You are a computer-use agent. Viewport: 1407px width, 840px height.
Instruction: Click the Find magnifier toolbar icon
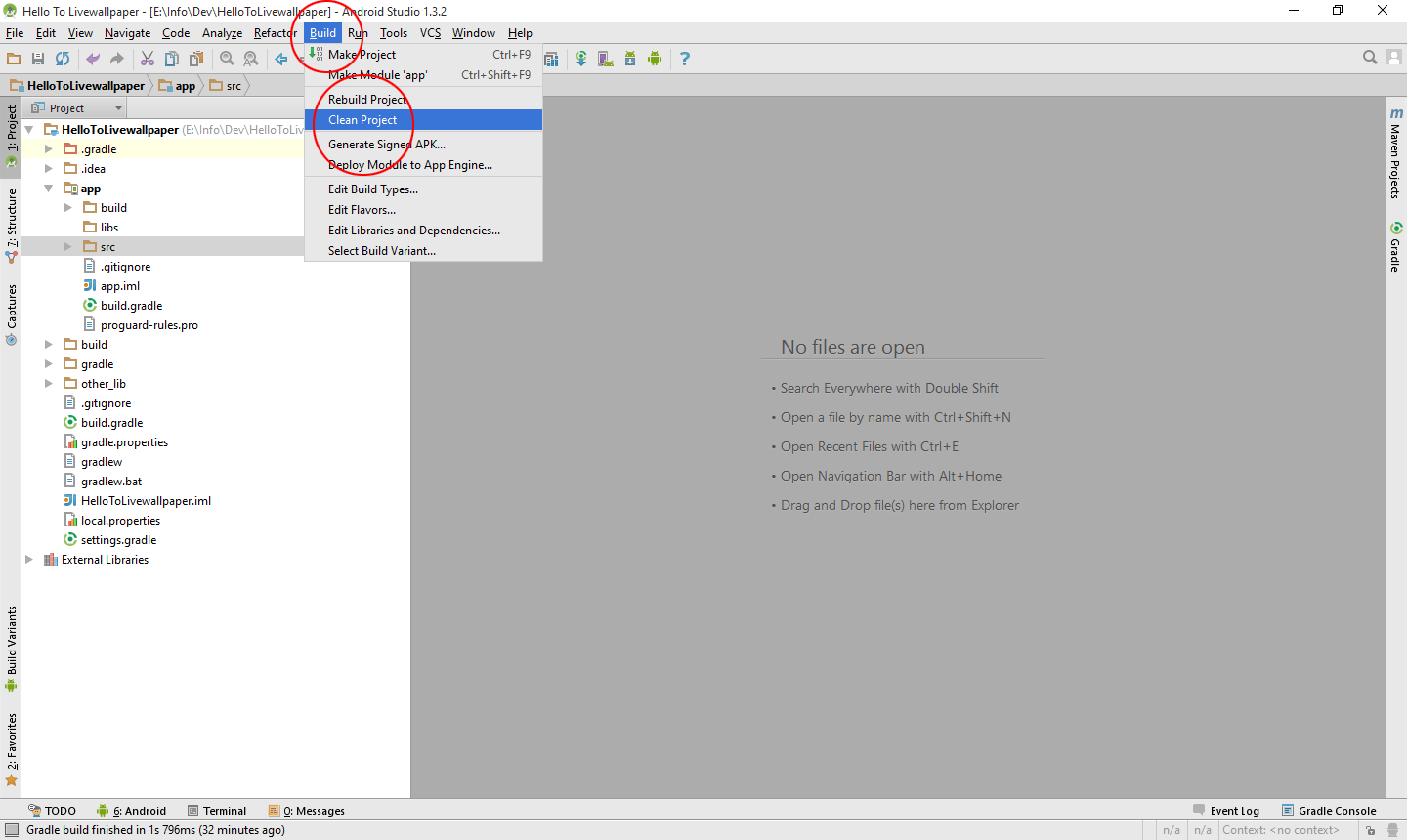point(227,59)
